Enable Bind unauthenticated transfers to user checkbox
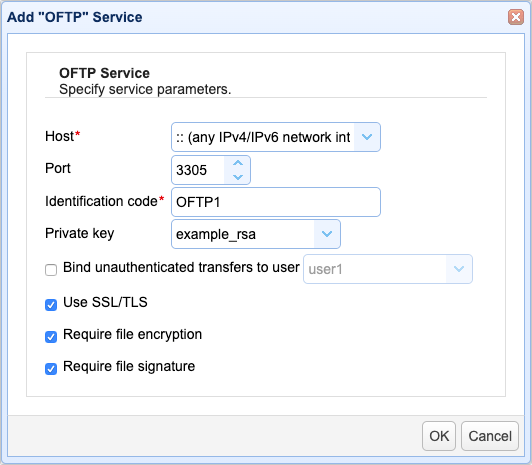This screenshot has height=465, width=532. click(x=51, y=270)
